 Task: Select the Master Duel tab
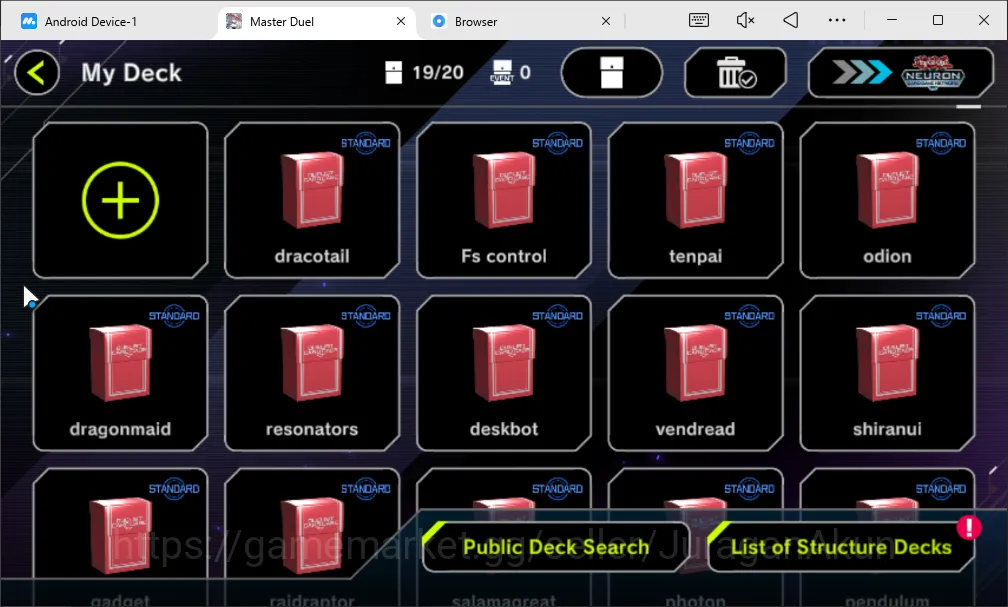(315, 21)
